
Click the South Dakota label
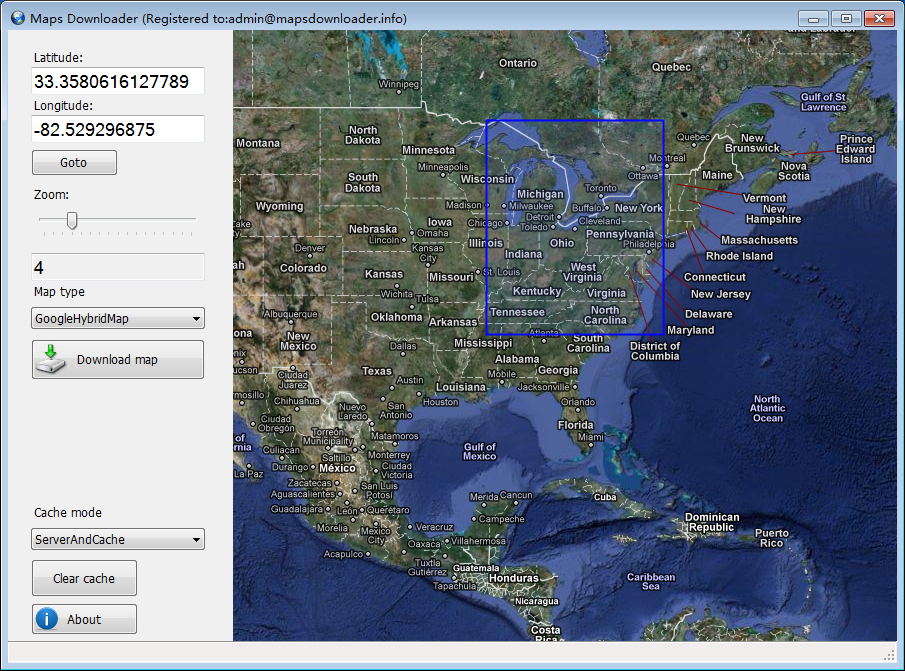coord(363,182)
